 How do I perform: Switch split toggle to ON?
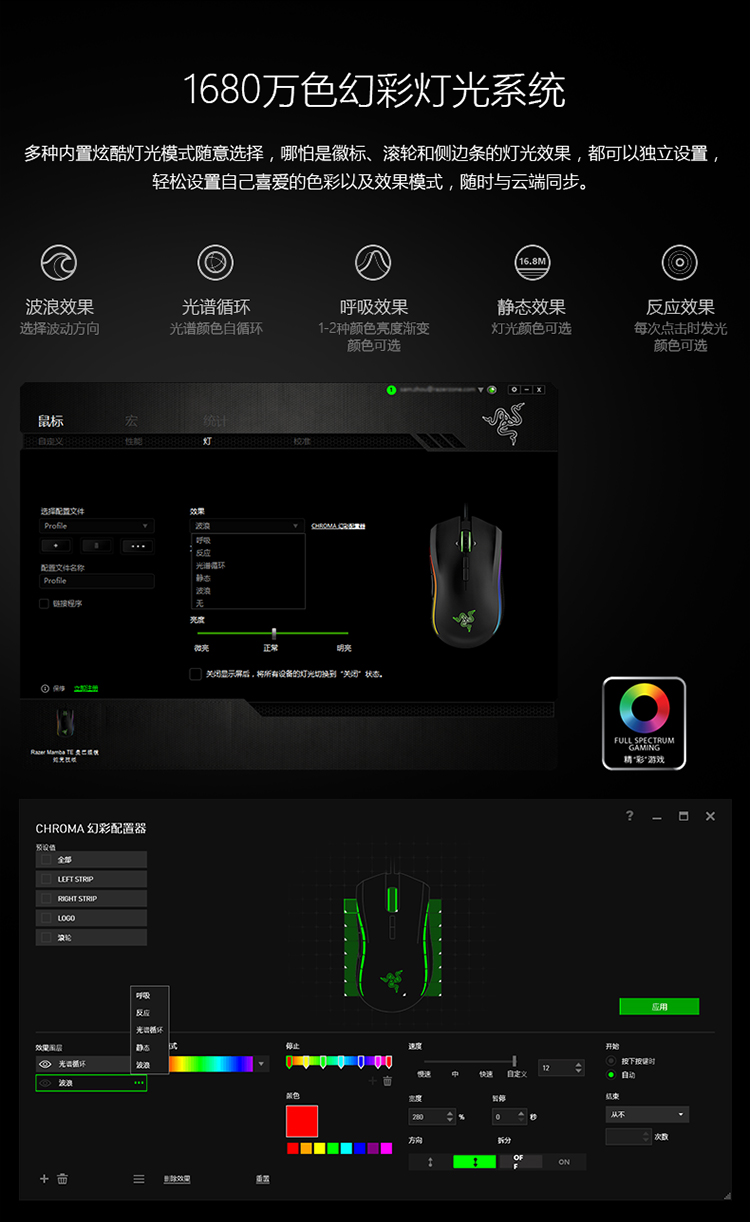point(564,1162)
